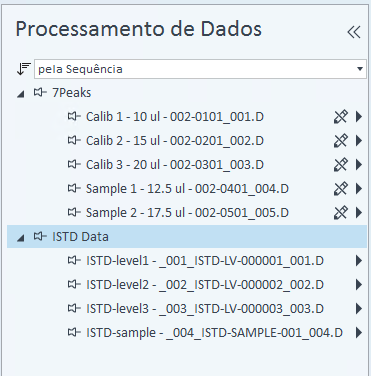Collapse the 7Peaks tree node
Image resolution: width=371 pixels, height=376 pixels.
coord(21,94)
